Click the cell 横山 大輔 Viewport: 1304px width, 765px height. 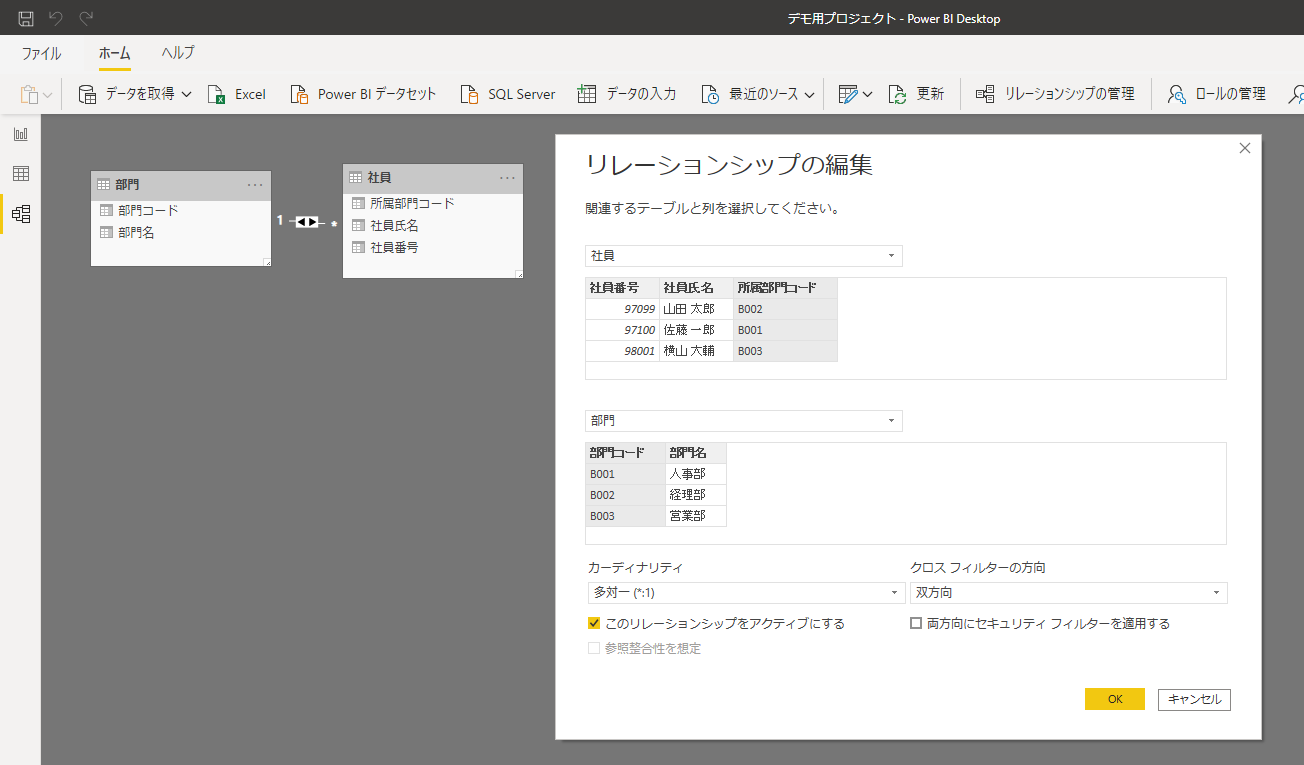(x=696, y=351)
